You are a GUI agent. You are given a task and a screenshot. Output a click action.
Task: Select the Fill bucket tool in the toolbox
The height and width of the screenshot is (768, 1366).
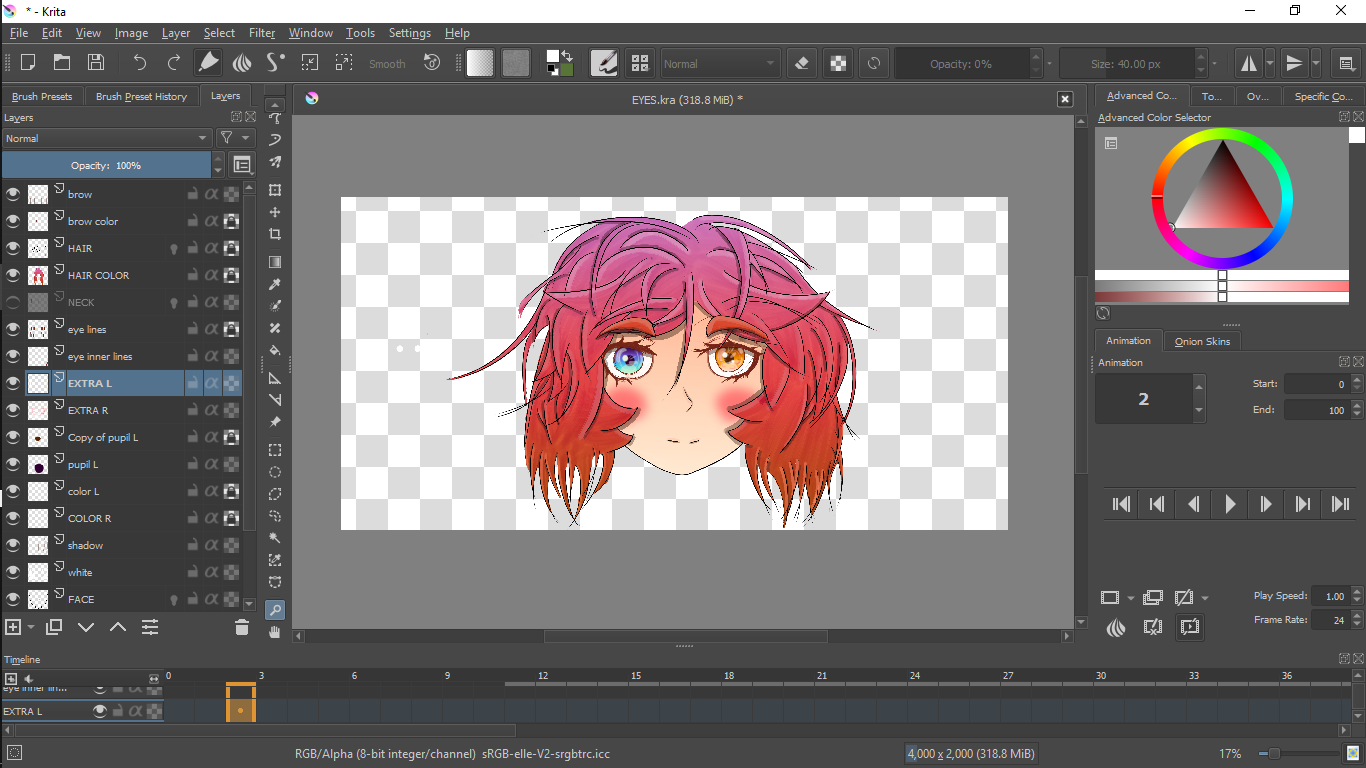click(275, 350)
